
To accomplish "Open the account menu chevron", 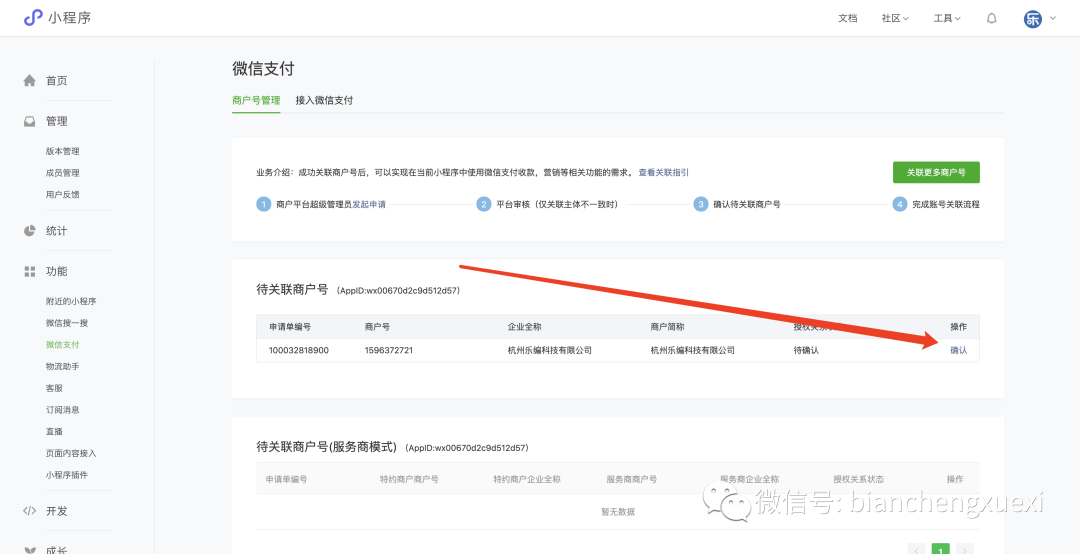I will [x=1052, y=19].
